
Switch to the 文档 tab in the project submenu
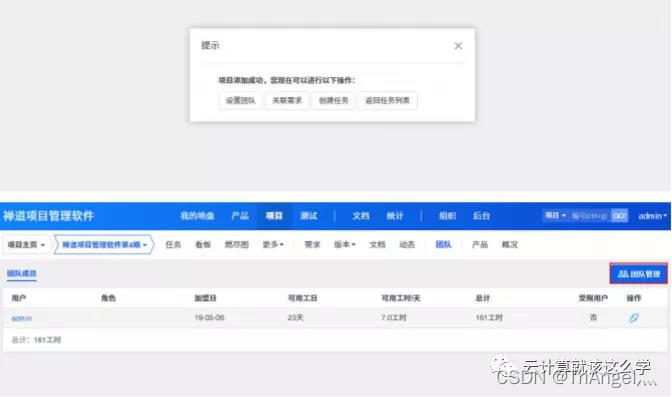click(x=377, y=244)
